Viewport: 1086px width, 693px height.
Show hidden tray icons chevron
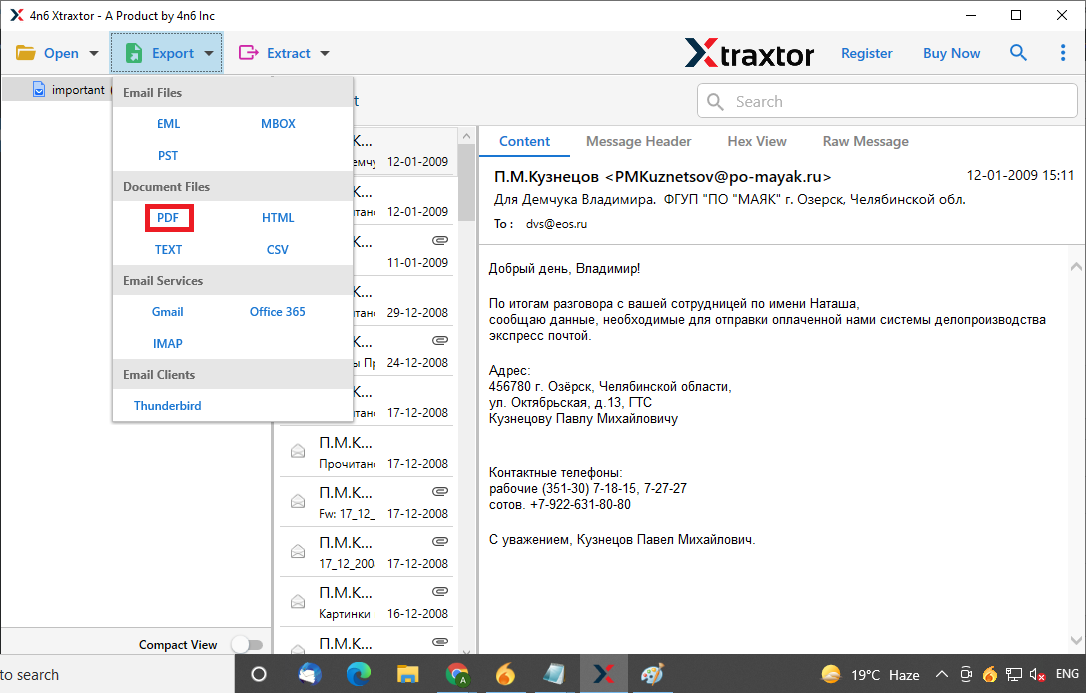pos(941,674)
